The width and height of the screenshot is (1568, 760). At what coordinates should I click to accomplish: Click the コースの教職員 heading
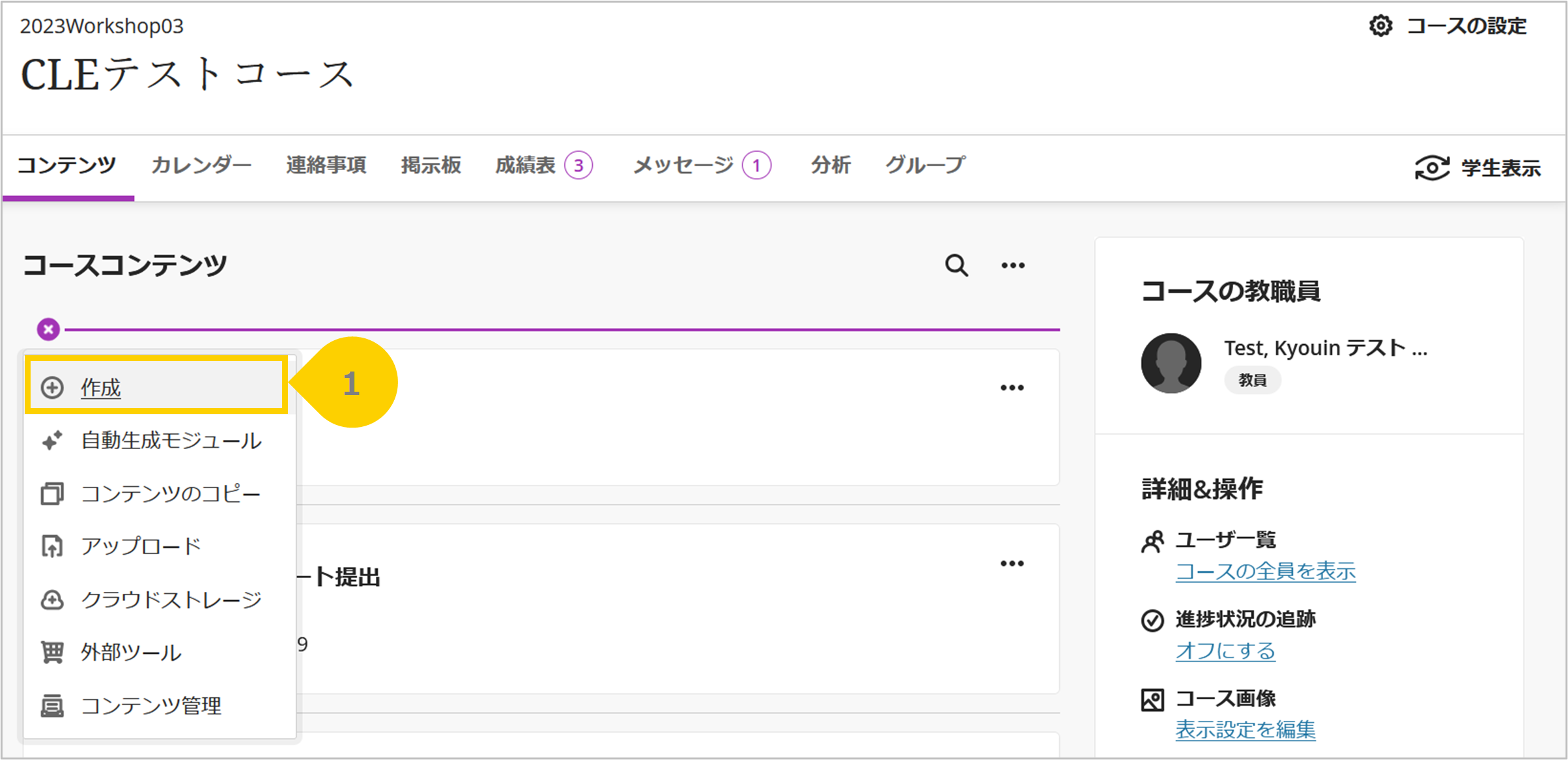click(x=1231, y=291)
